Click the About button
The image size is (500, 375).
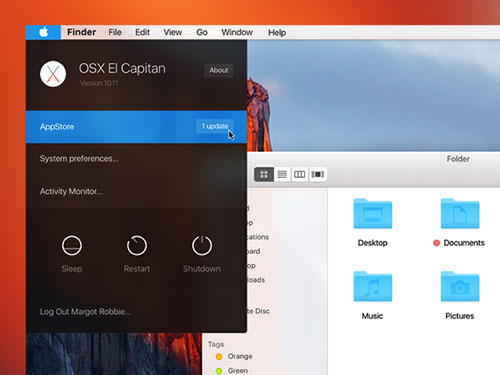coord(219,70)
